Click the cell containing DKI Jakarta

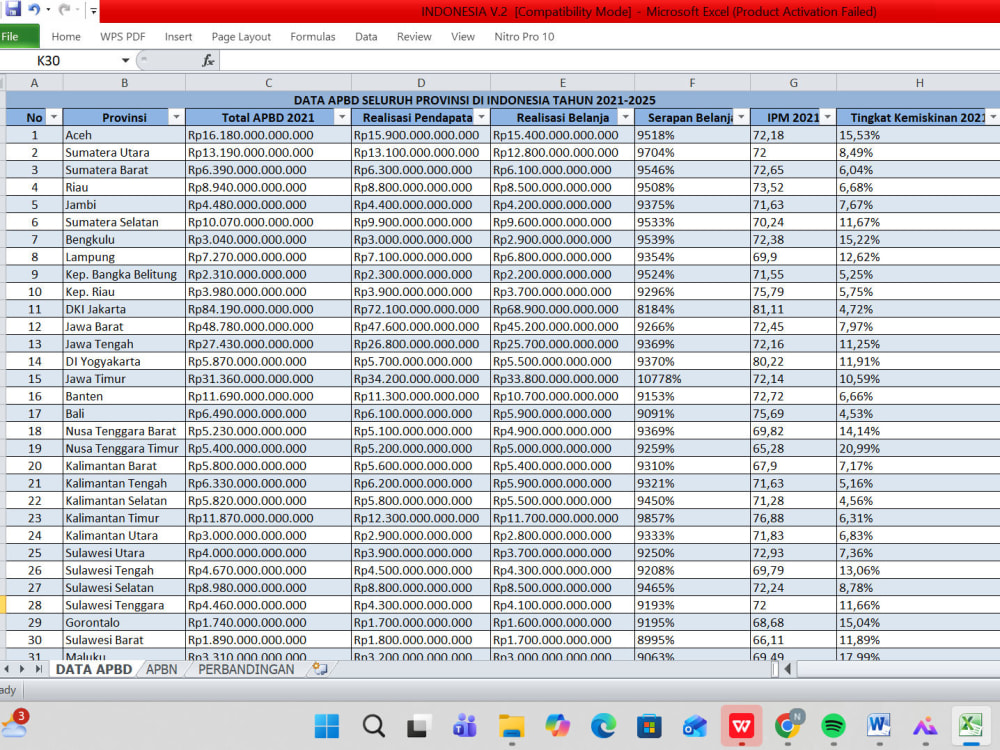pos(124,309)
